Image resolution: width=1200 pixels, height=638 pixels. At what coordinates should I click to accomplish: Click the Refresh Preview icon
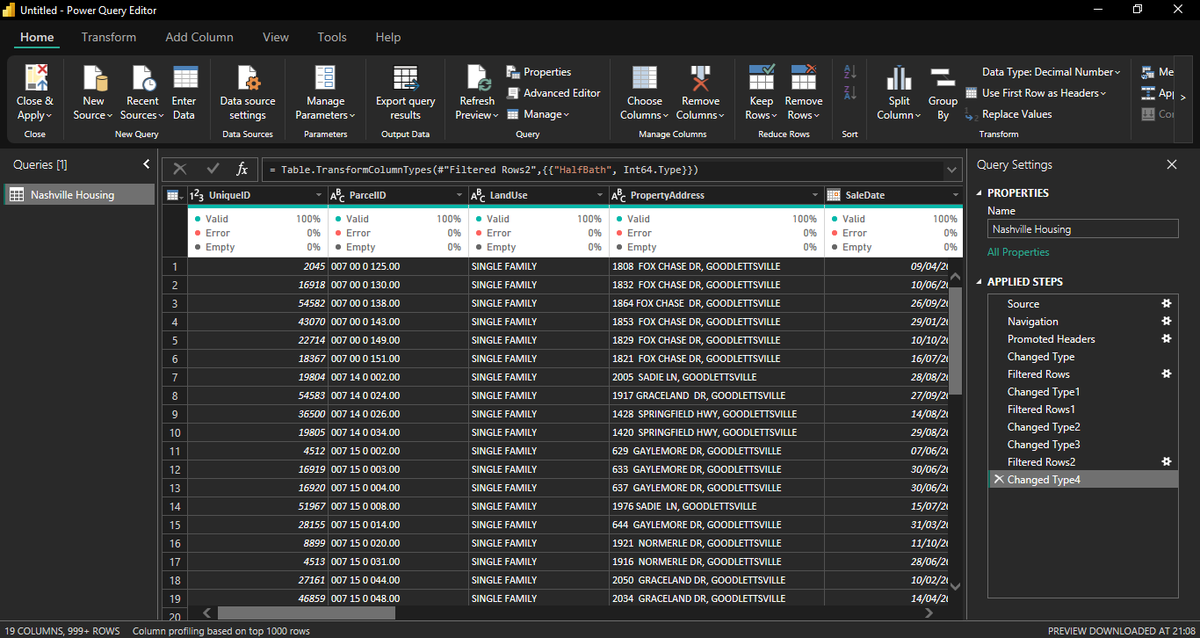(477, 78)
